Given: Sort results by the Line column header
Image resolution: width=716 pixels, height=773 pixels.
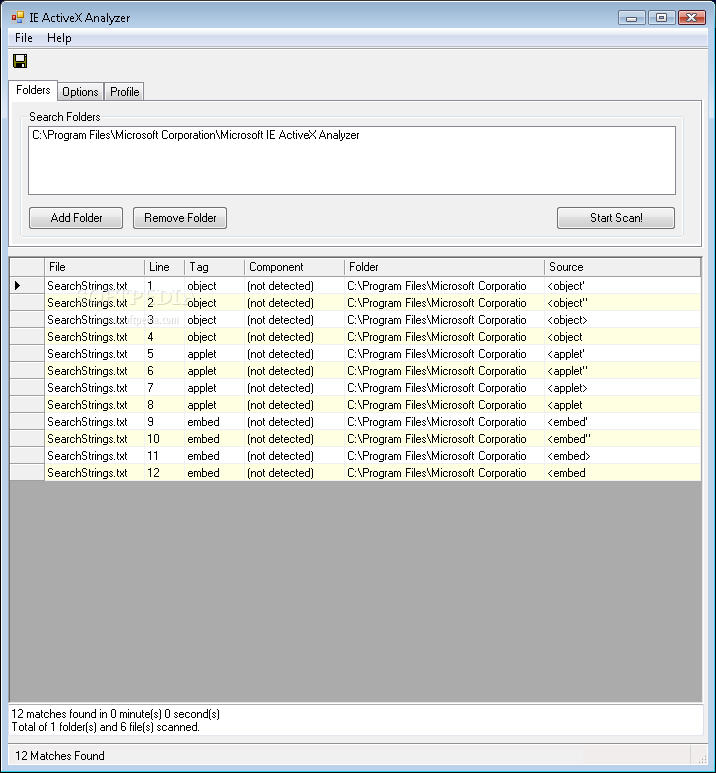Looking at the screenshot, I should coord(164,267).
